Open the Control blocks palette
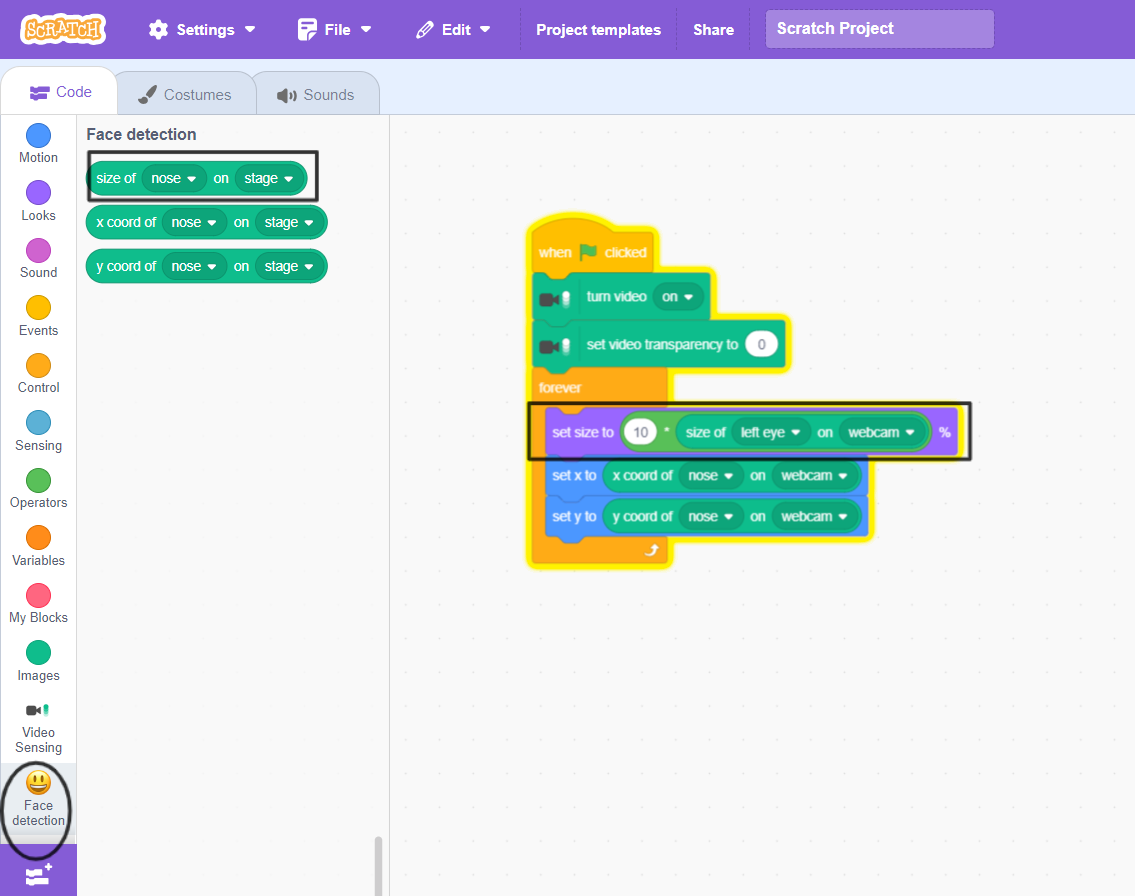This screenshot has width=1135, height=896. click(x=37, y=372)
